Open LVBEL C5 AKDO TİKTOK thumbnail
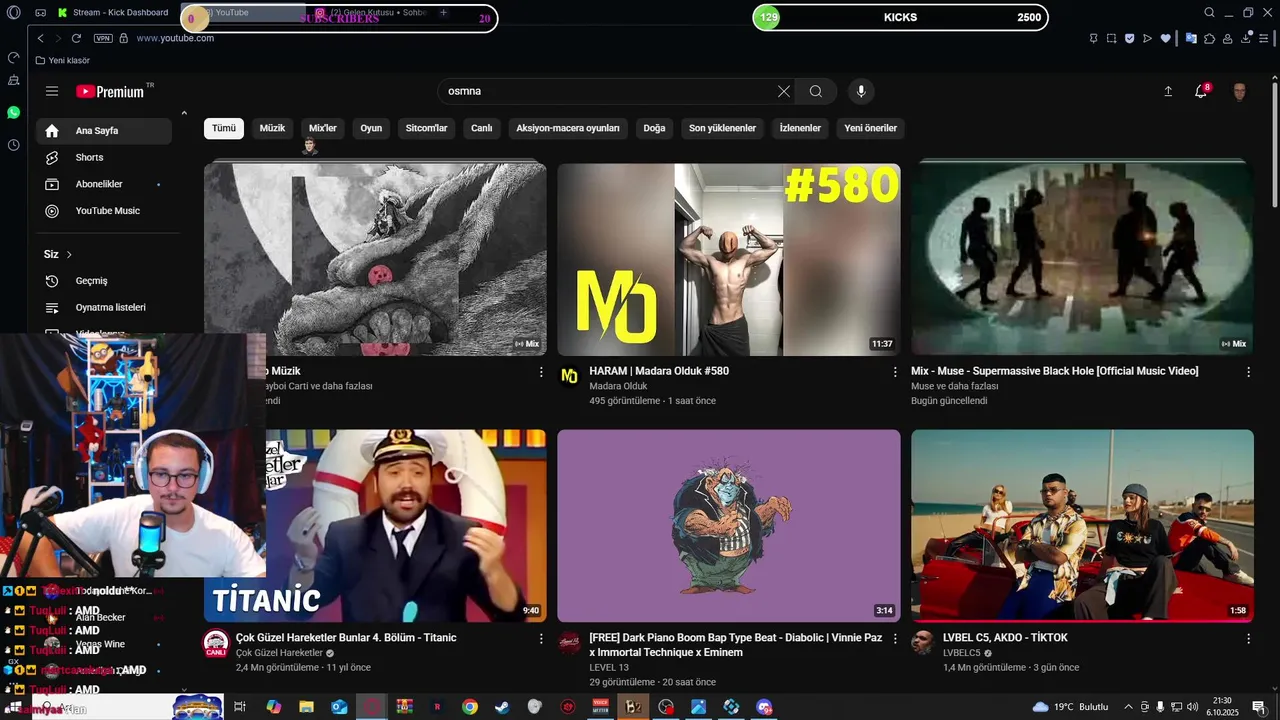 1082,526
